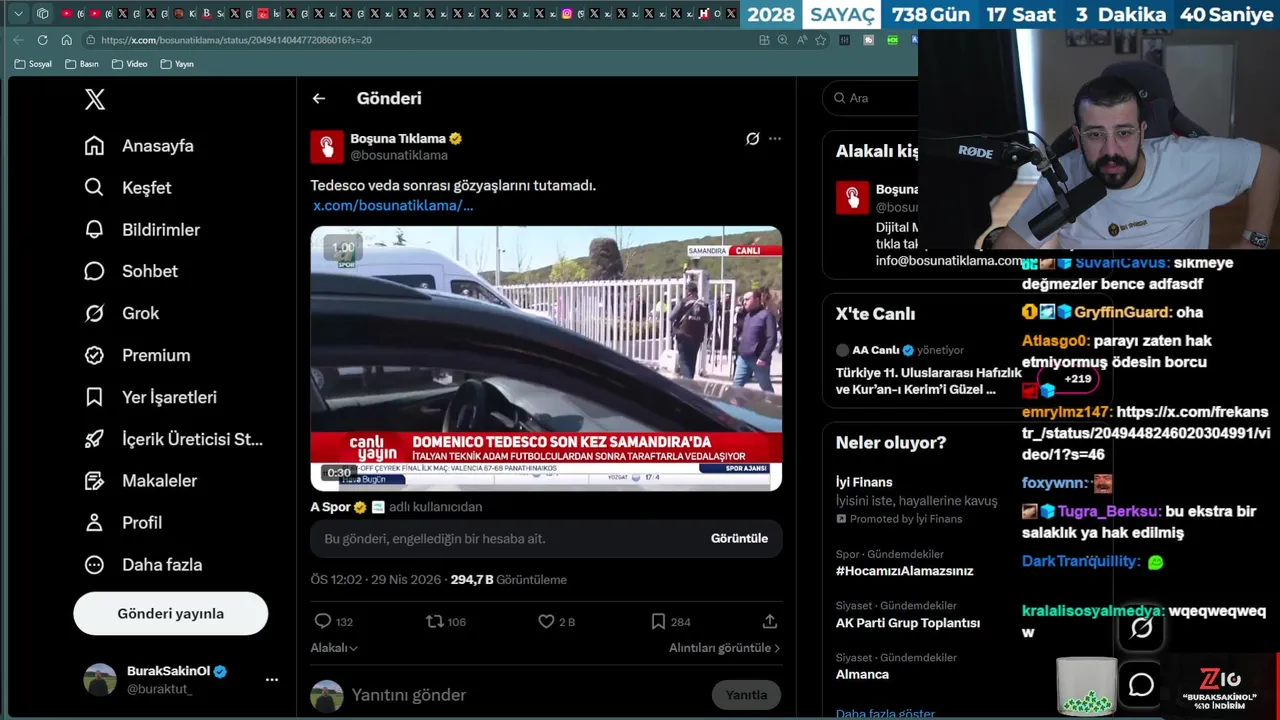Click back arrow beside Gönderi
This screenshot has width=1280, height=720.
(x=318, y=98)
